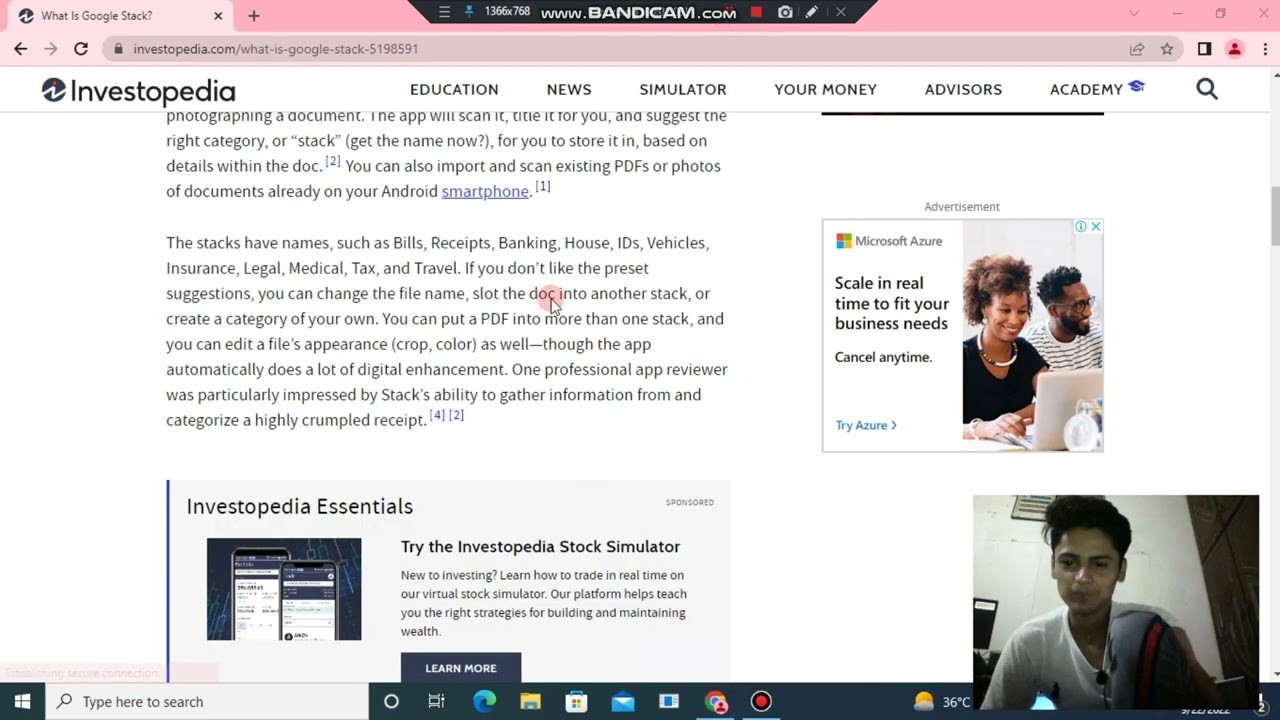Open Investopedia site search

(x=1207, y=89)
